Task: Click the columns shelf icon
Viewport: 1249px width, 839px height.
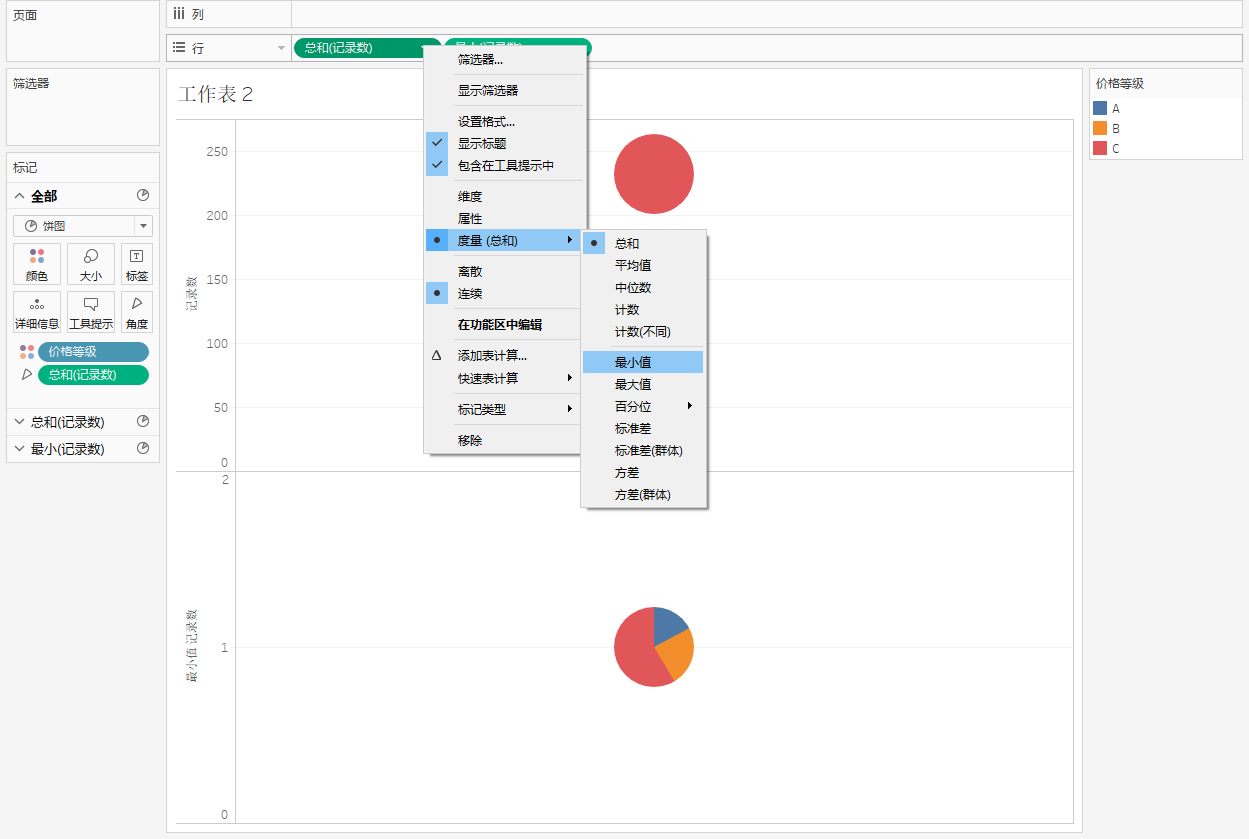Action: (x=179, y=14)
